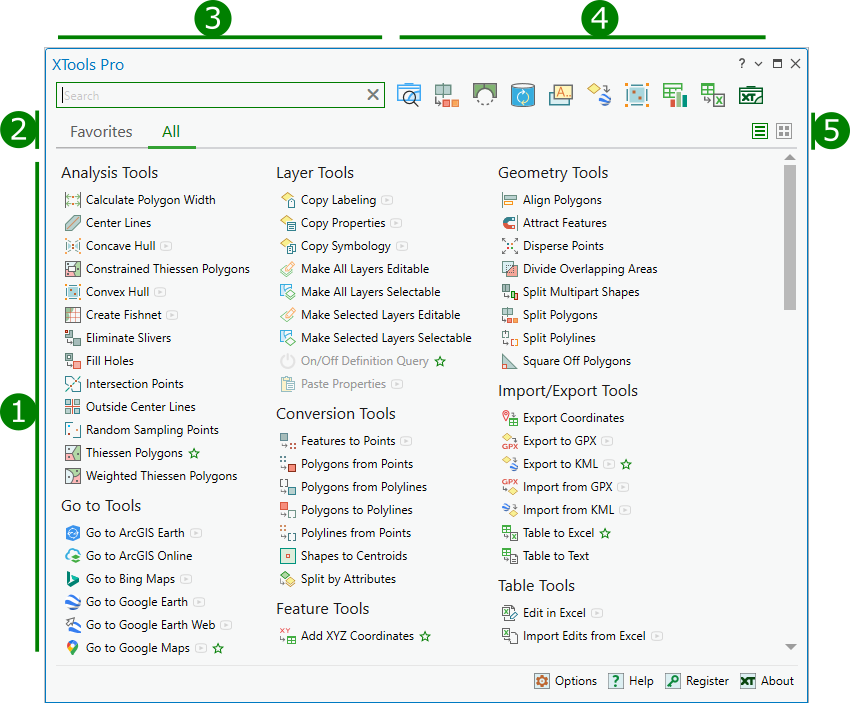Click the question mark help button in title bar

click(742, 63)
